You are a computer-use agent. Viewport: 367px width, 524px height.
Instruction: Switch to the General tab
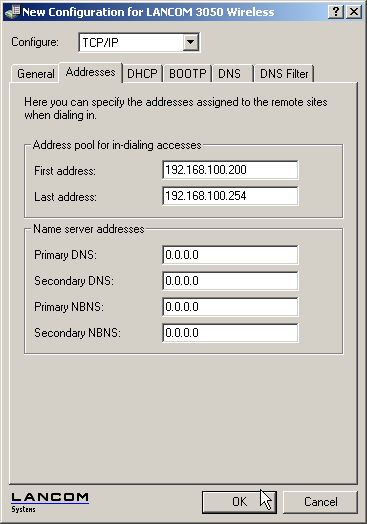(x=35, y=74)
